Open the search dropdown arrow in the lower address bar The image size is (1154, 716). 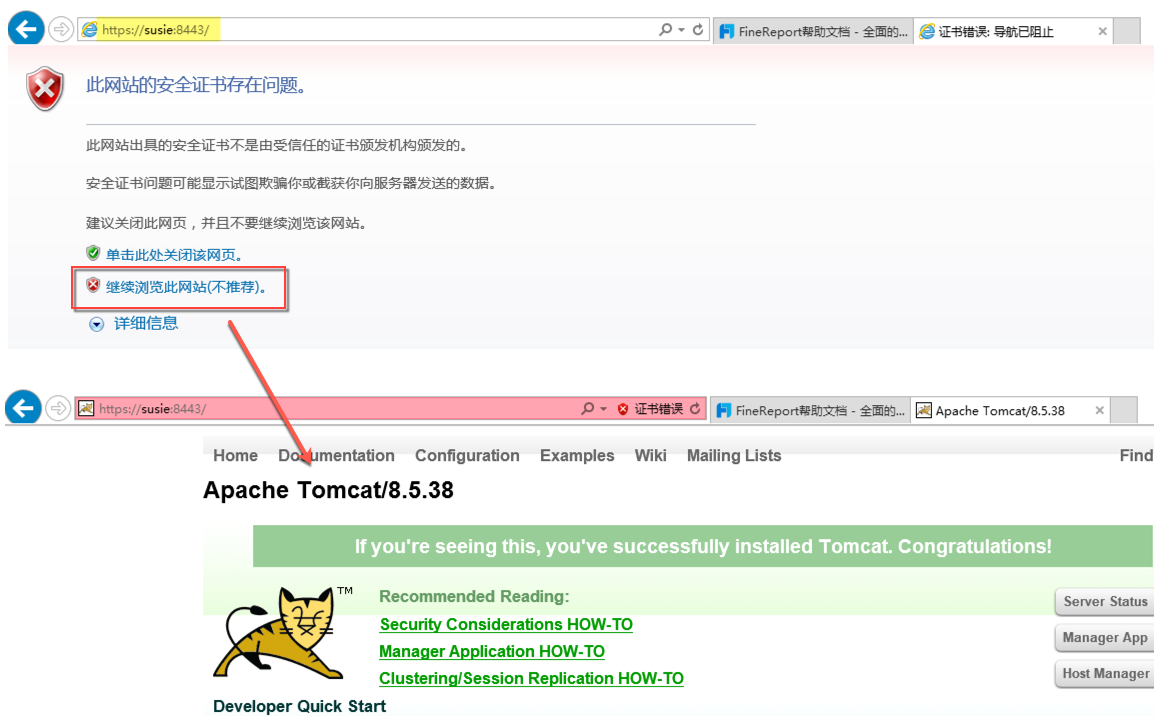(603, 409)
